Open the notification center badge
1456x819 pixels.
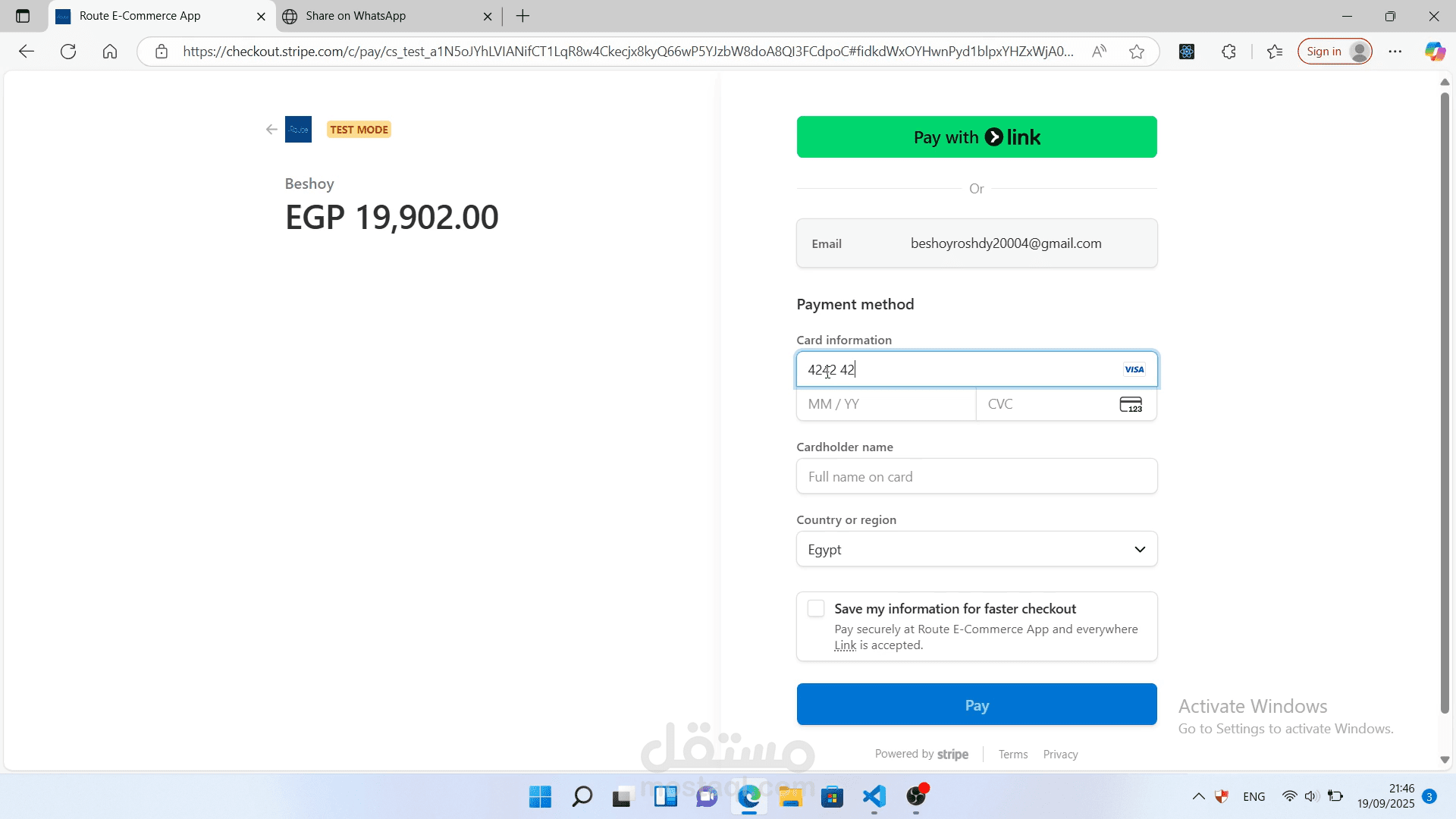(x=1429, y=796)
